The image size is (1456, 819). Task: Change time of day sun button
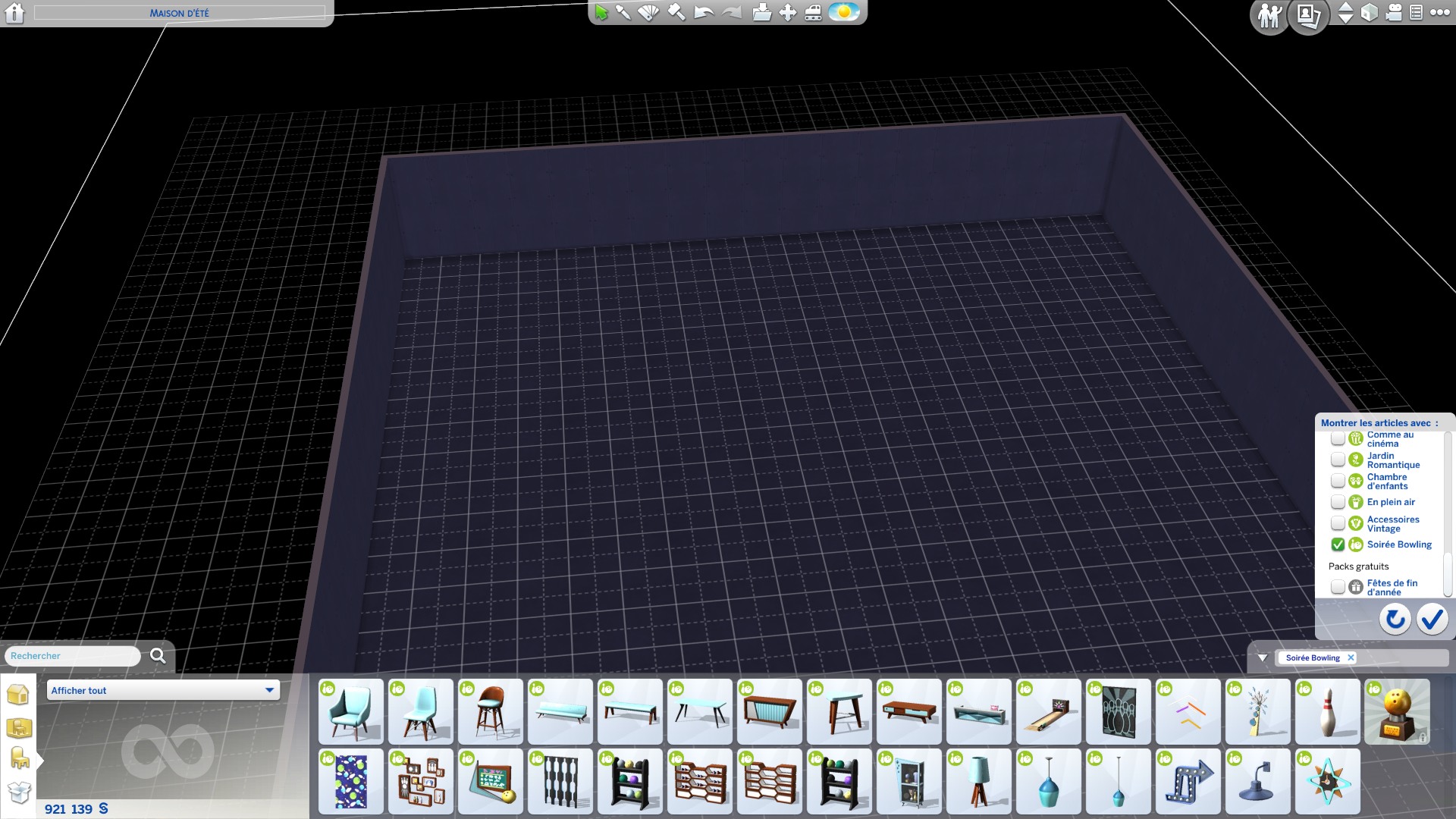844,12
